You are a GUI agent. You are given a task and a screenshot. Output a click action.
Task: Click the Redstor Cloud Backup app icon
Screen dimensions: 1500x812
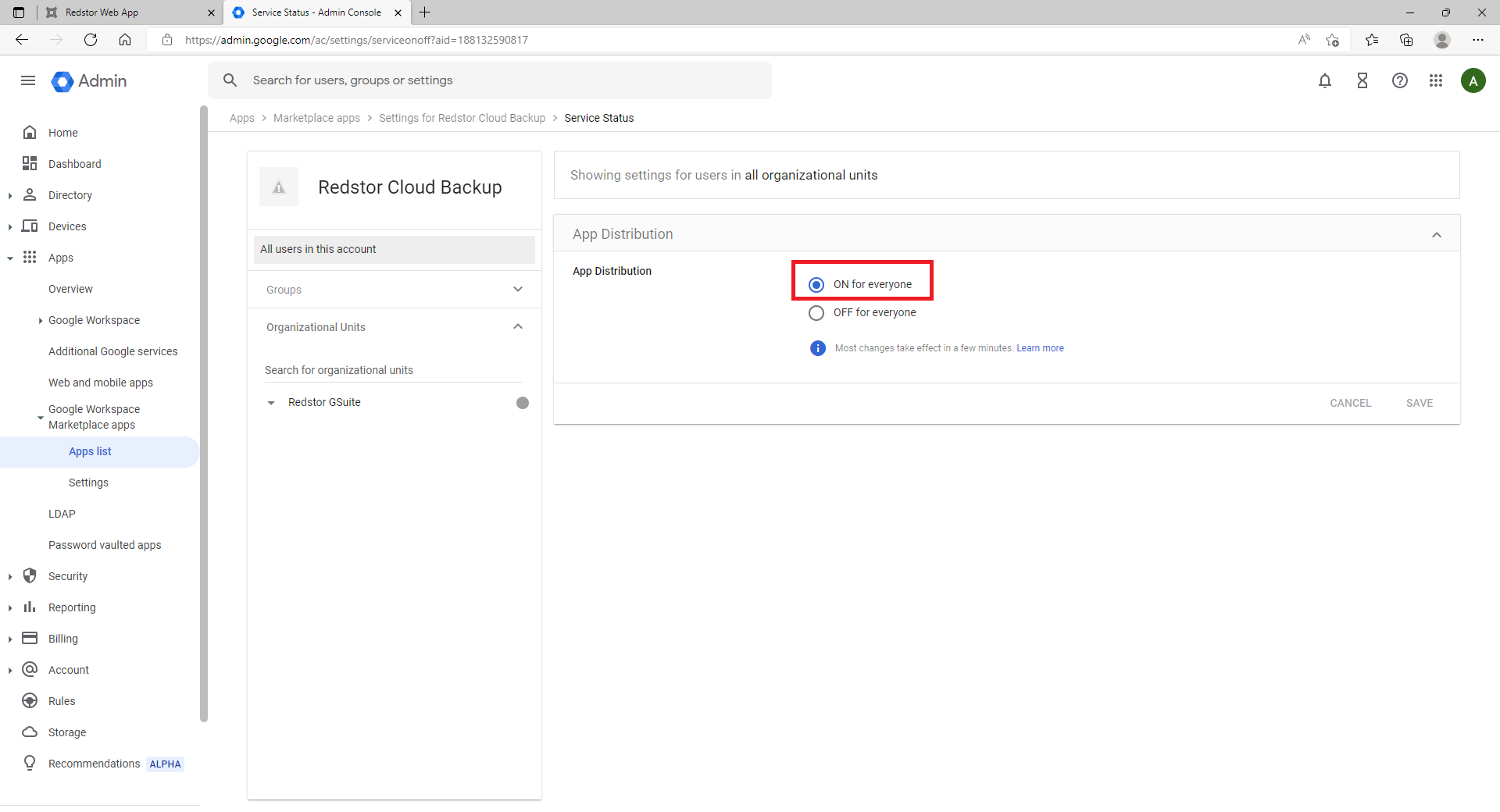(x=279, y=187)
